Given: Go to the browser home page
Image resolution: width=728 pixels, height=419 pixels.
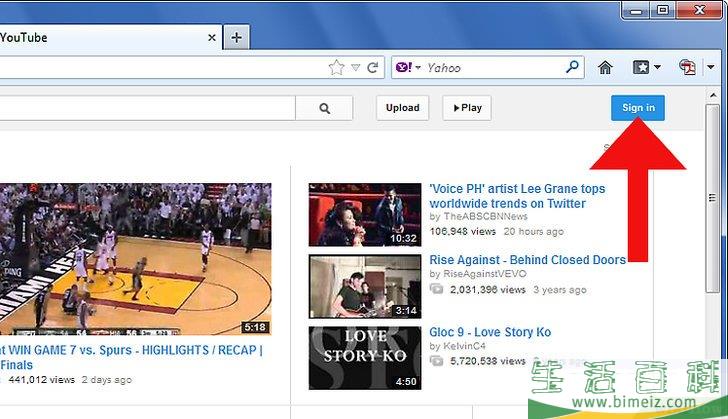Looking at the screenshot, I should point(604,68).
